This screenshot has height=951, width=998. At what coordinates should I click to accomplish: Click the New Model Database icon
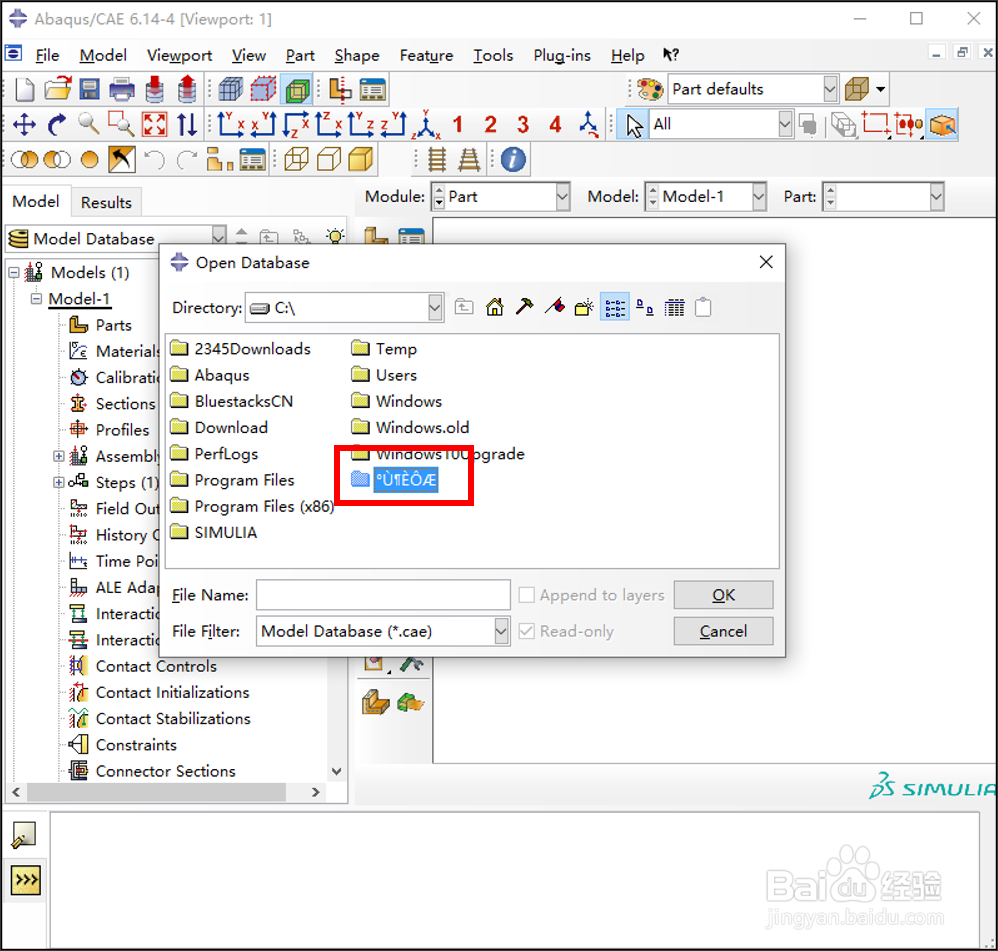pyautogui.click(x=24, y=90)
